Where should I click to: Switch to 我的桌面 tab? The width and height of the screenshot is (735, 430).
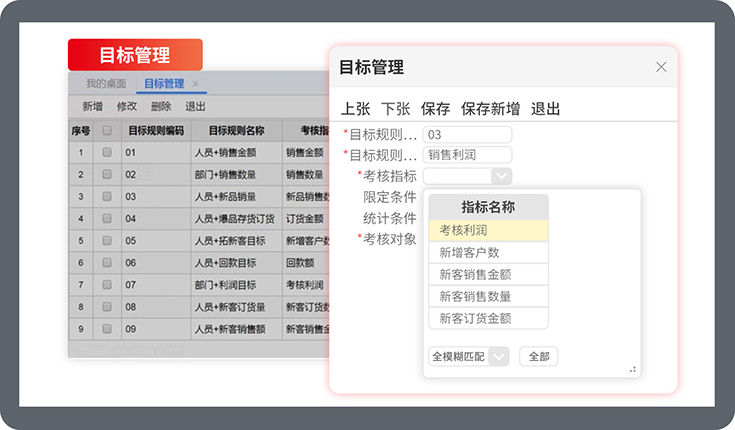(x=106, y=84)
